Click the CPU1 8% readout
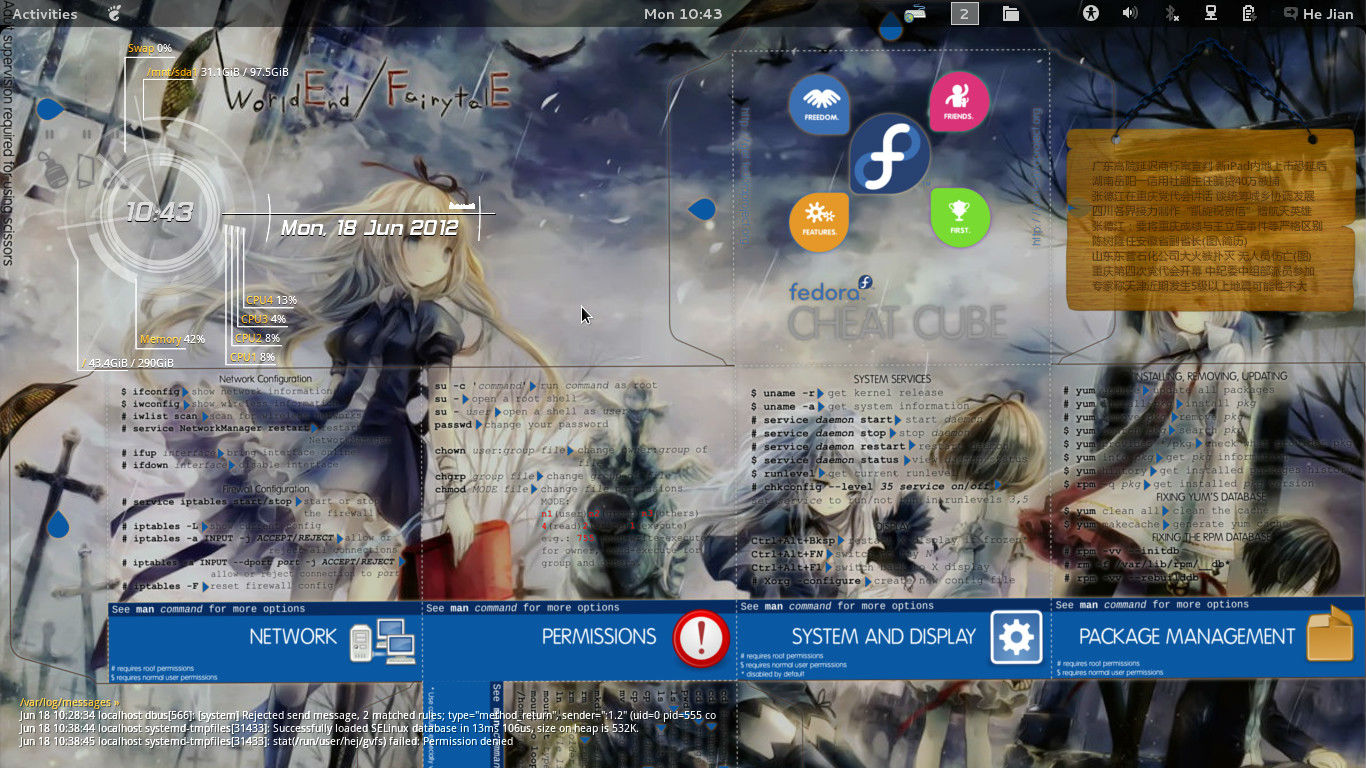 [252, 357]
